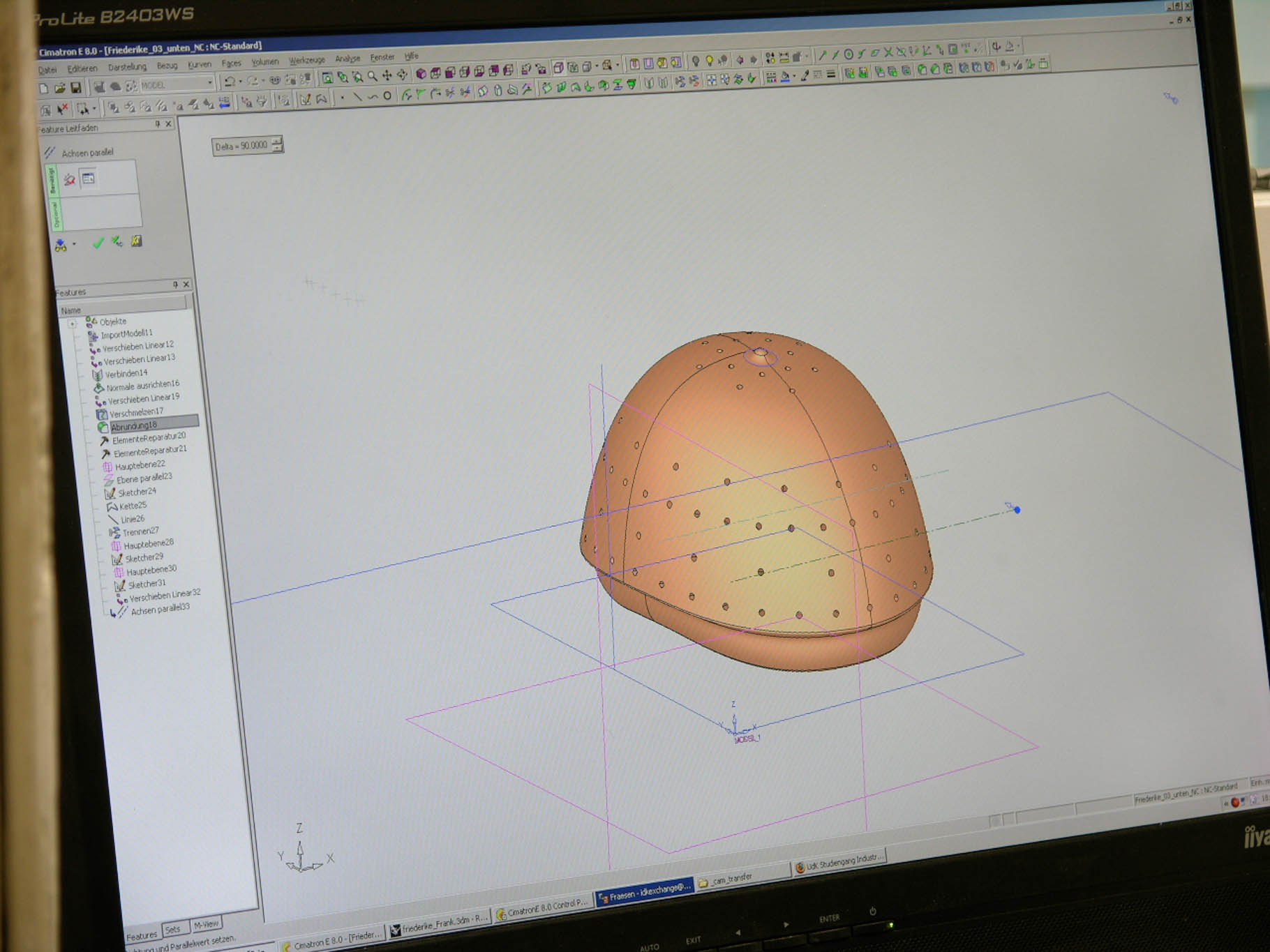This screenshot has width=1270, height=952.
Task: Expand the Objekte tree node
Action: tap(73, 324)
